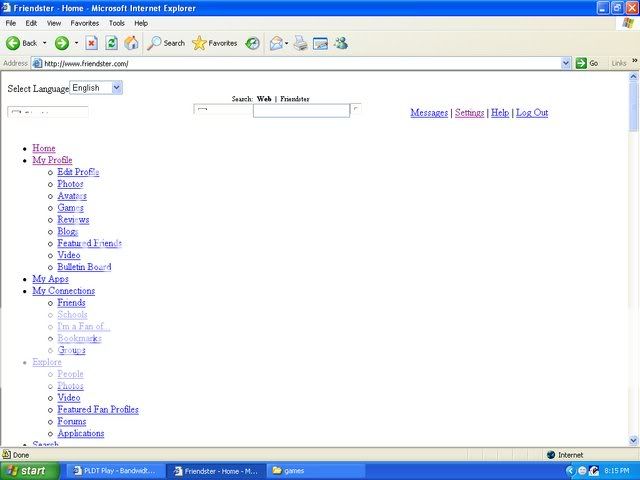
Task: Open the Windows start button
Action: (30, 471)
